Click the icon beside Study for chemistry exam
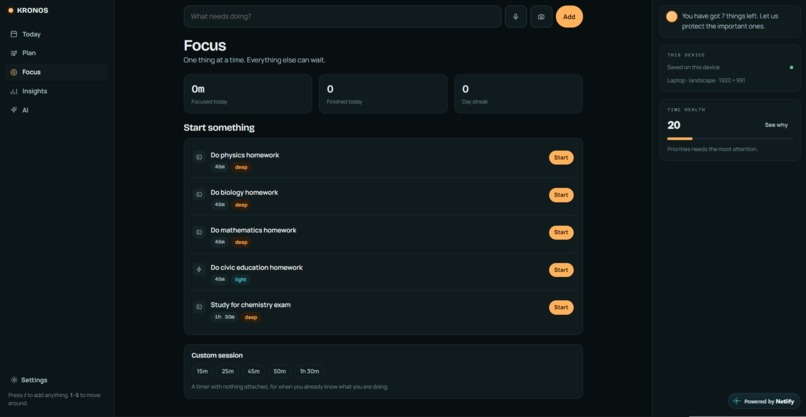Image resolution: width=806 pixels, height=417 pixels. click(x=199, y=307)
